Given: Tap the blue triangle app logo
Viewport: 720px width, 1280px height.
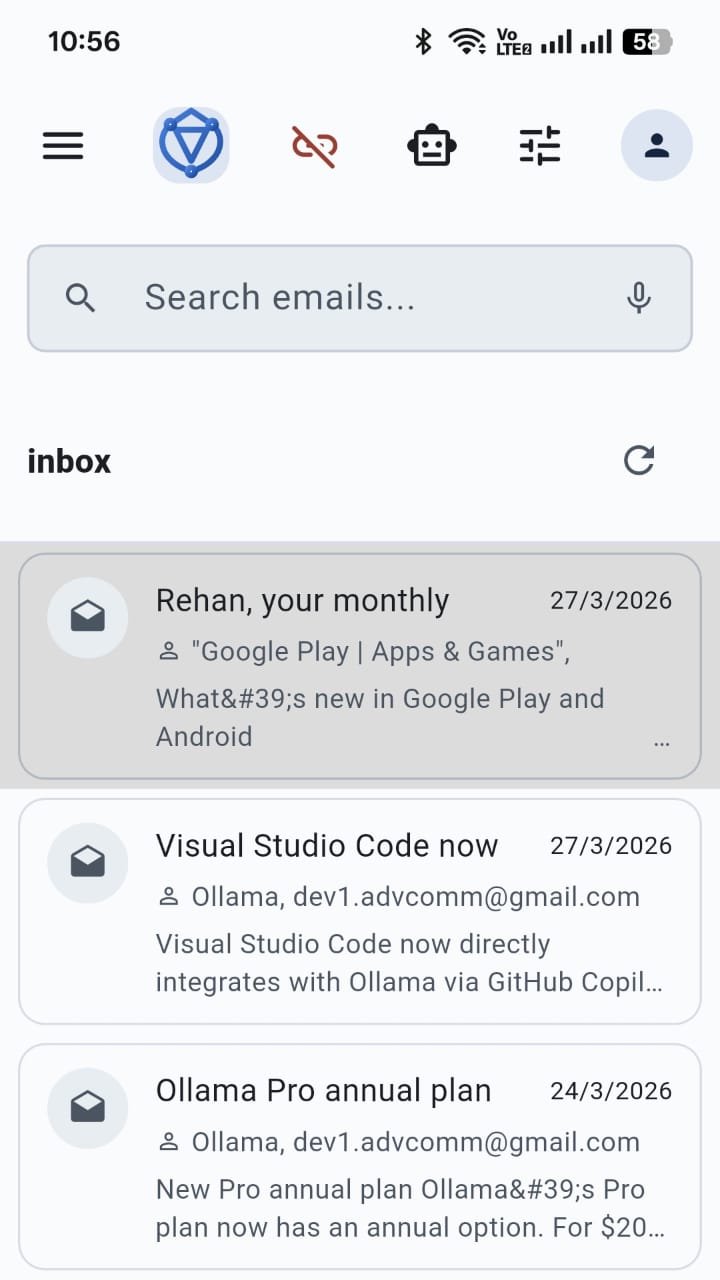Looking at the screenshot, I should click(191, 145).
